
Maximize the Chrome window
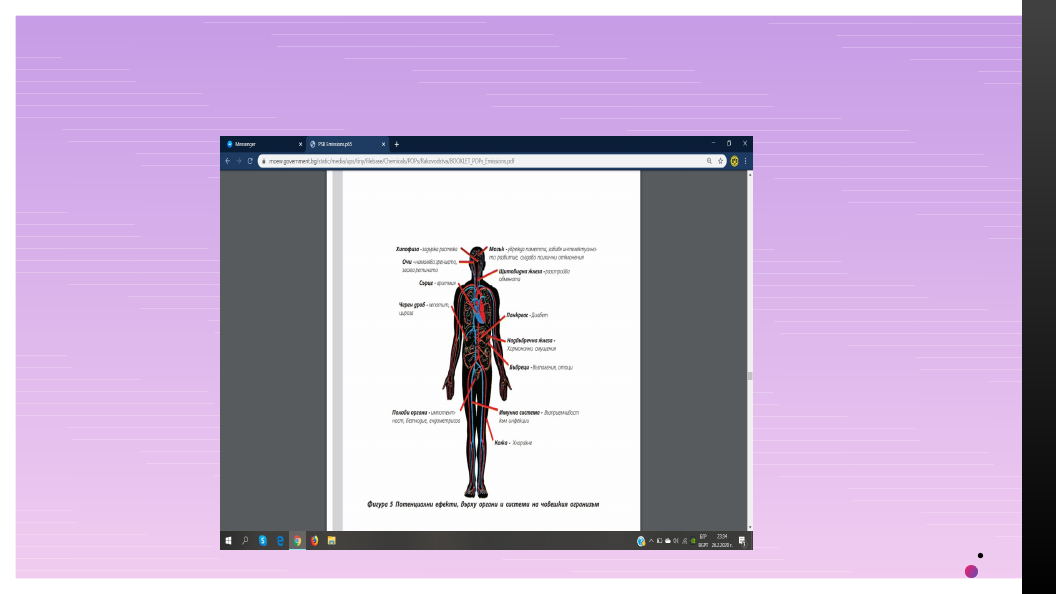pos(729,143)
